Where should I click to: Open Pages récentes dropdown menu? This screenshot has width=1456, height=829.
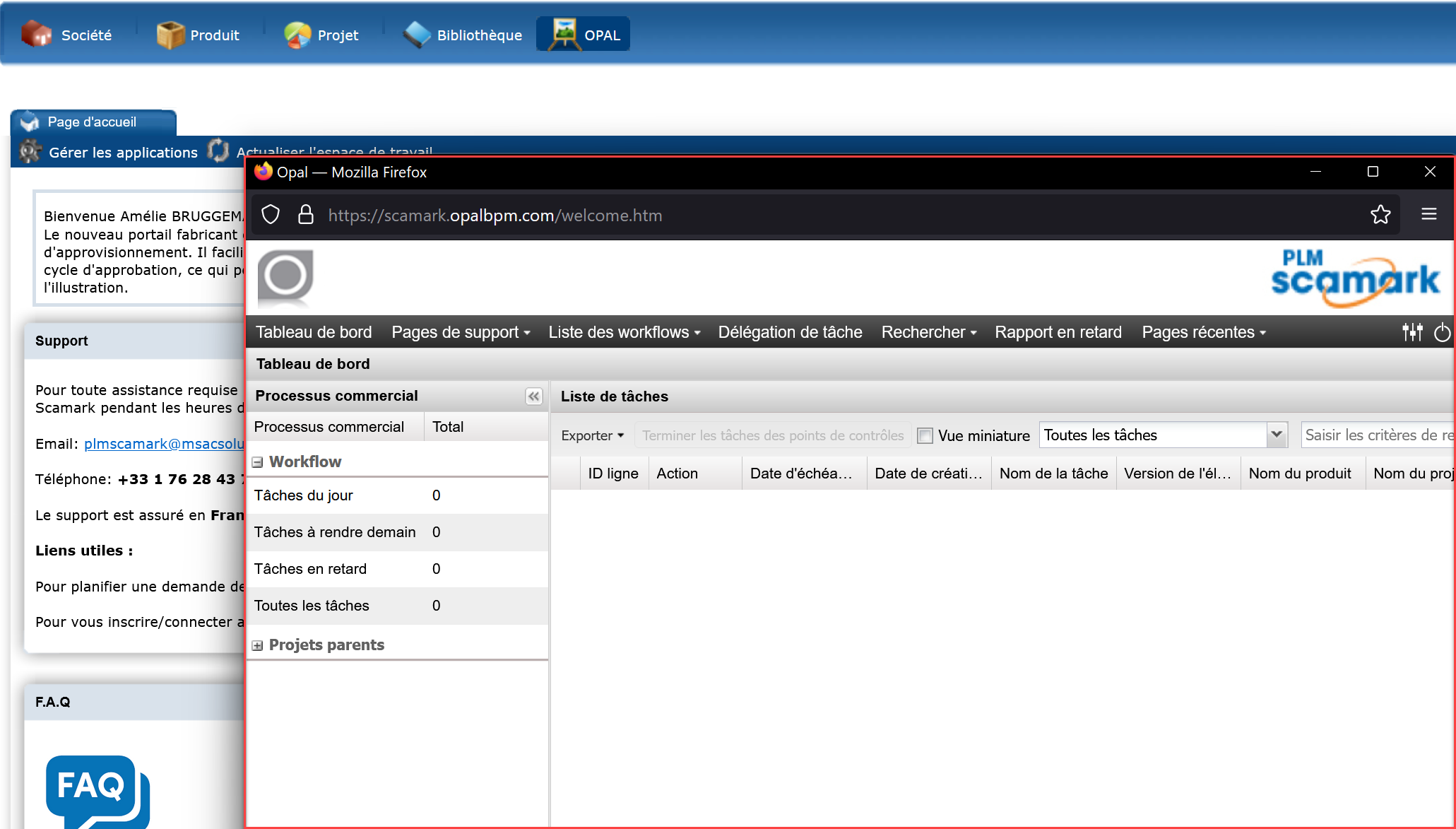(1204, 332)
